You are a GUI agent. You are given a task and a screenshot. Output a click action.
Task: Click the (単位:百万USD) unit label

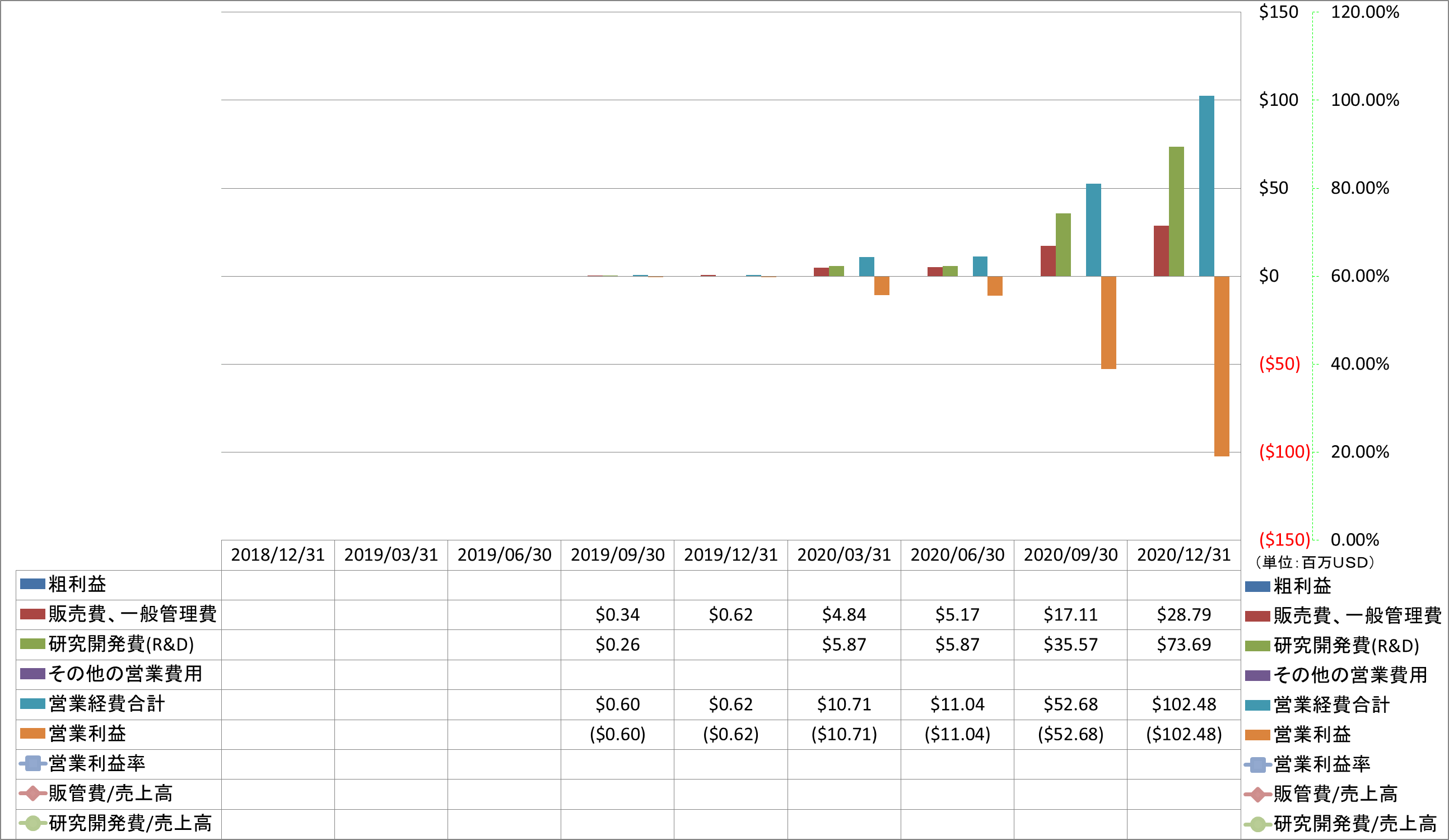pyautogui.click(x=1315, y=562)
